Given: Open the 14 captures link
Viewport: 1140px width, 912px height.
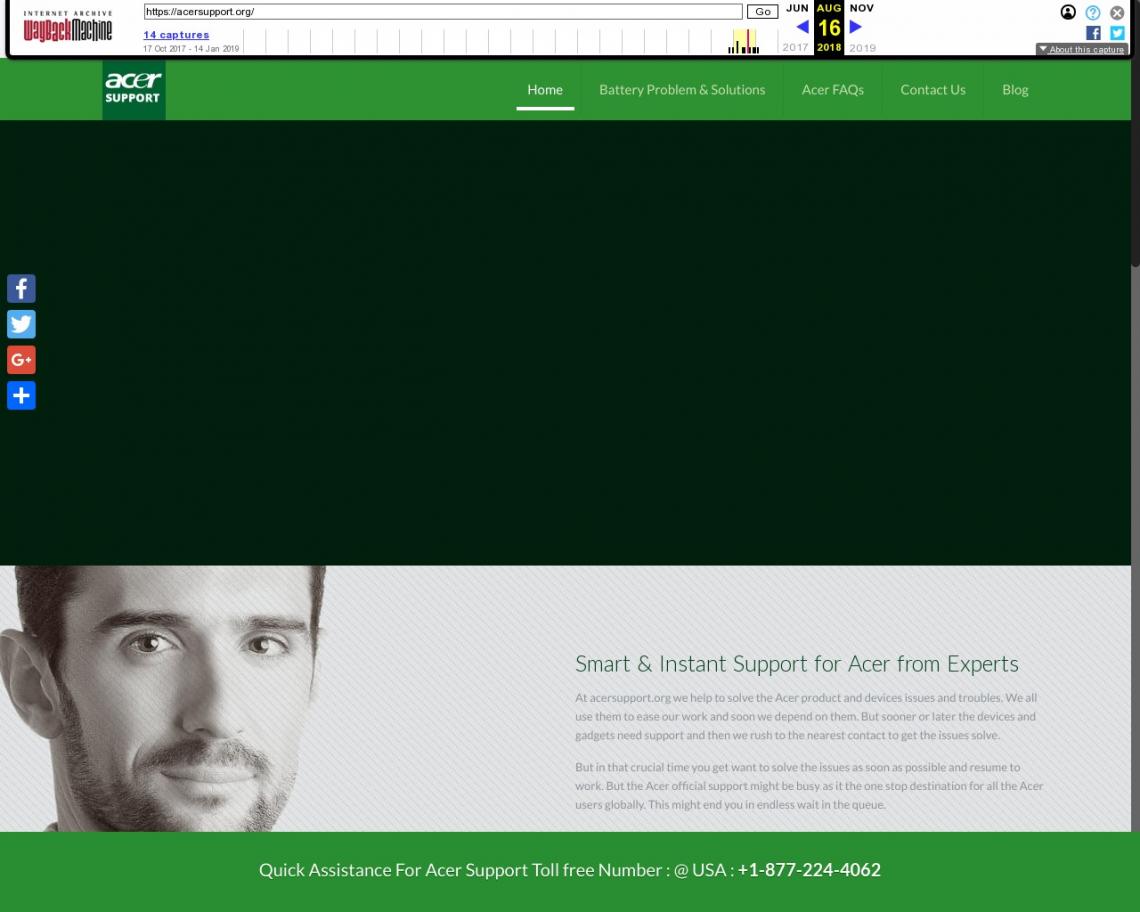Looking at the screenshot, I should [176, 34].
